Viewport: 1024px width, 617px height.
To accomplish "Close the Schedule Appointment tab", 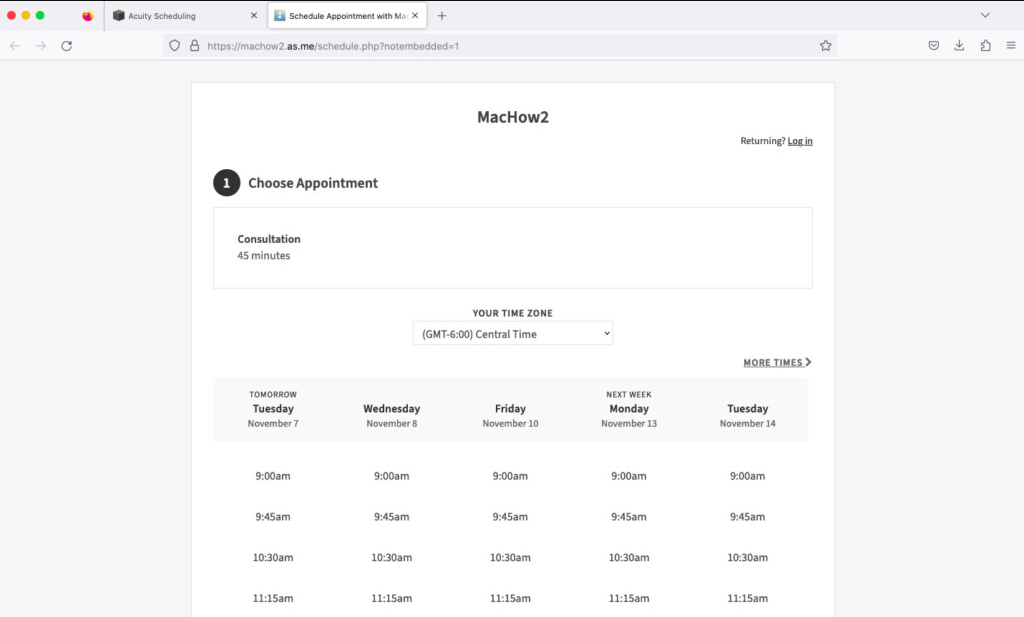I will tap(415, 16).
